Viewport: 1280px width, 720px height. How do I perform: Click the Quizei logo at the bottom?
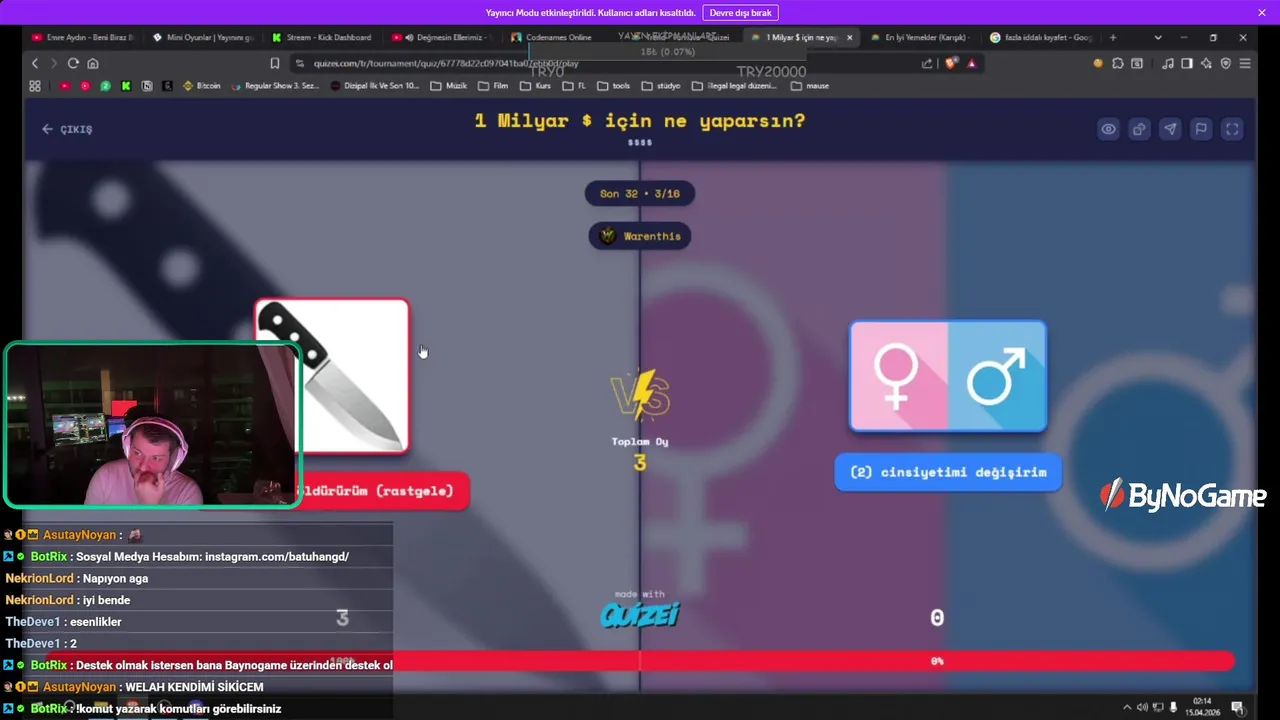pyautogui.click(x=640, y=614)
